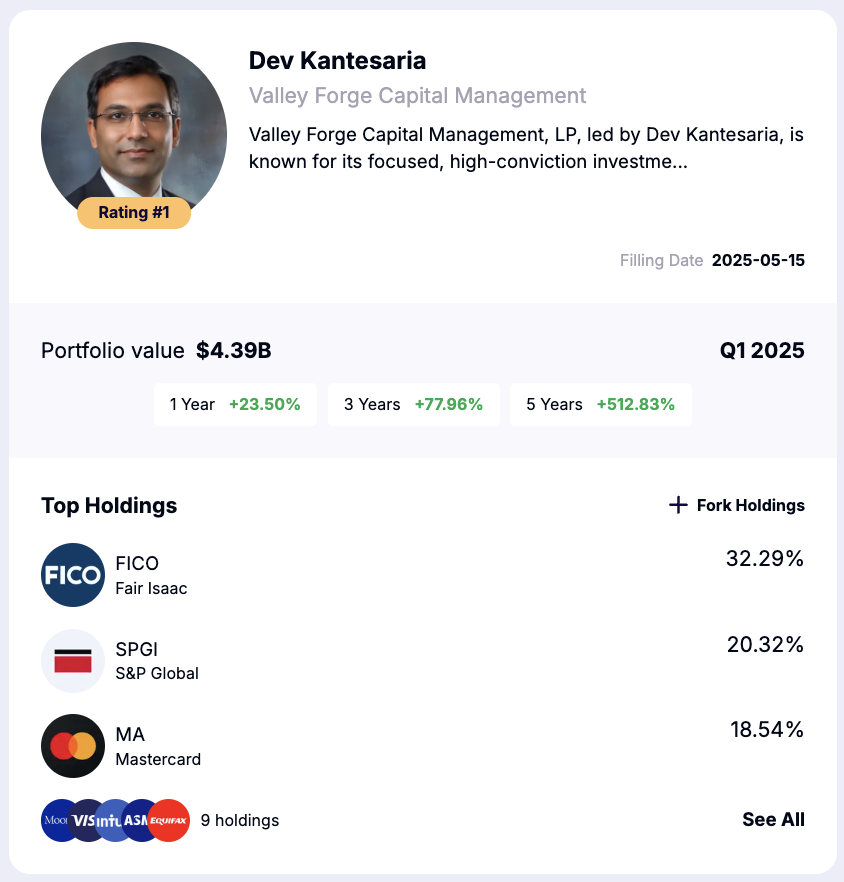This screenshot has height=882, width=844.
Task: Select the 3 Years performance chip
Action: 414,404
